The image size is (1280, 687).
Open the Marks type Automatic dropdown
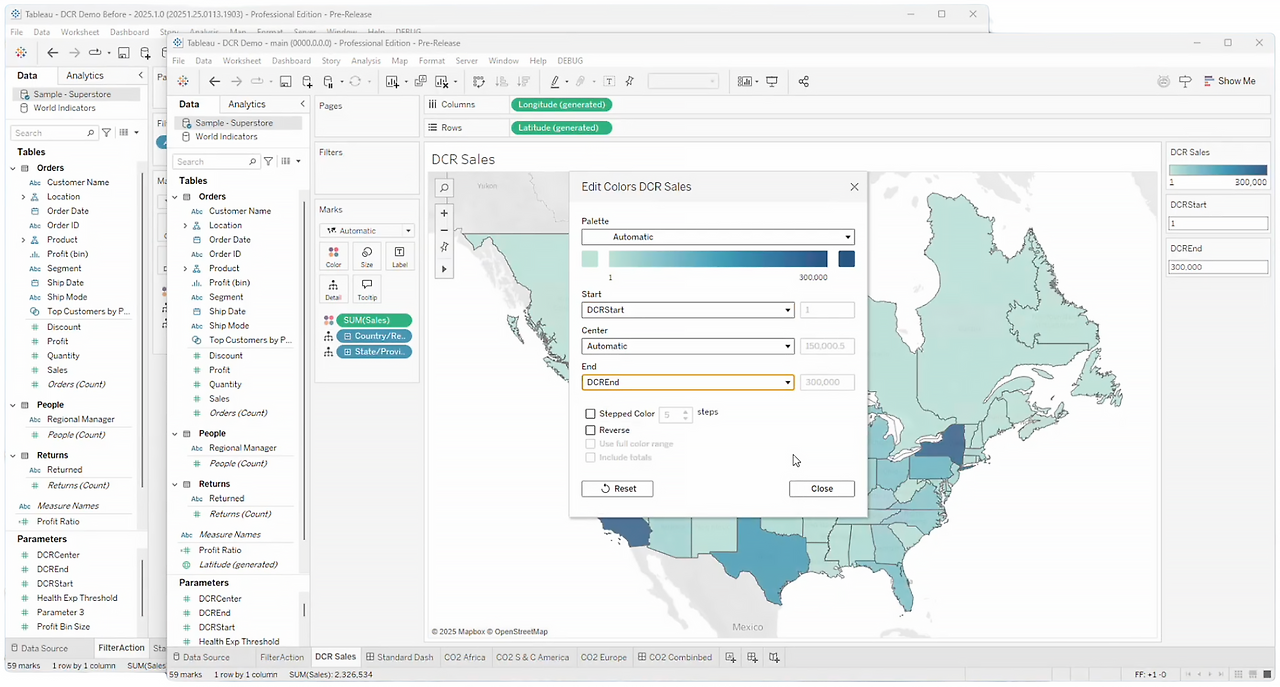click(x=367, y=230)
